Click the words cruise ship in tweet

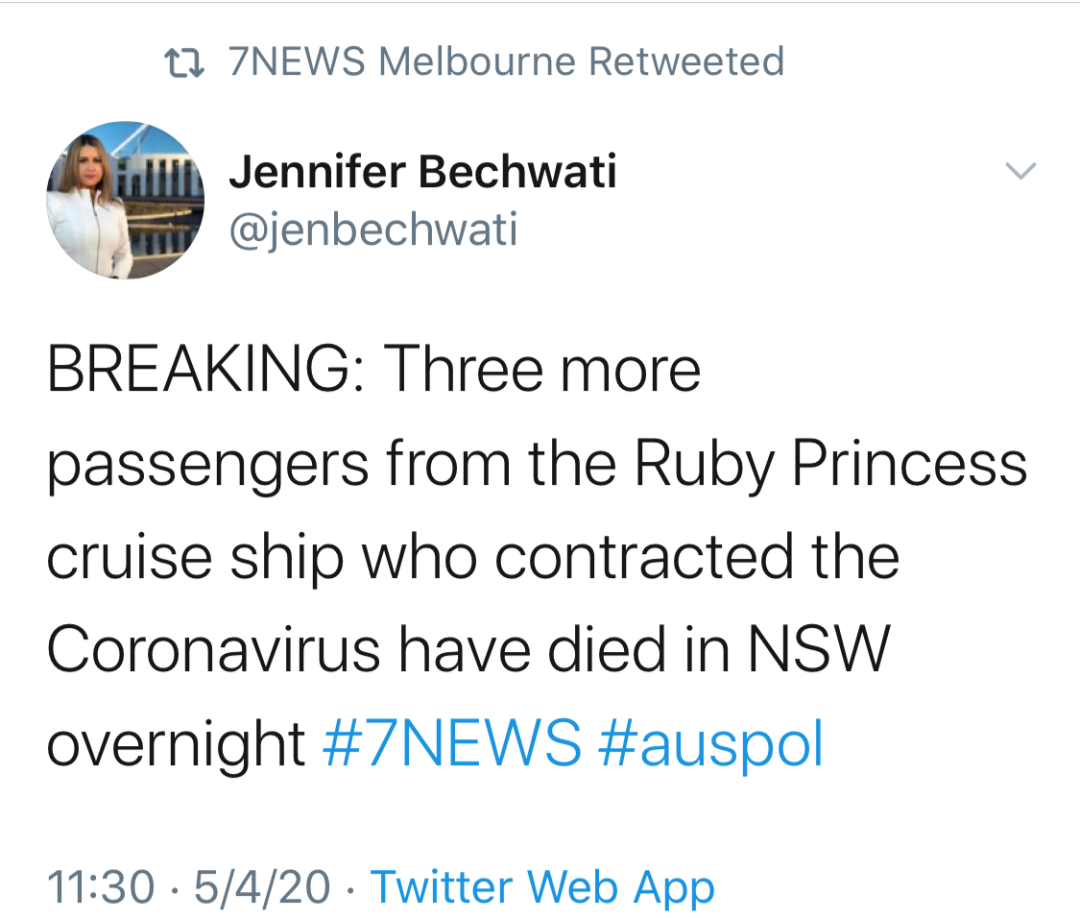coord(195,560)
